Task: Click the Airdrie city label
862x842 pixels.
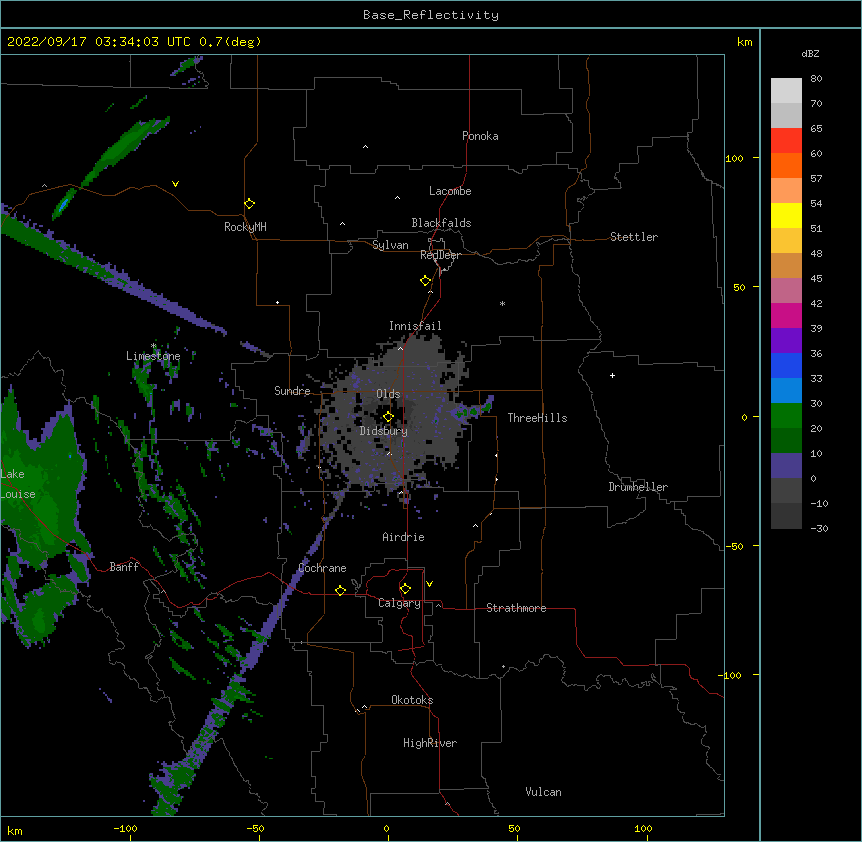Action: click(x=403, y=537)
